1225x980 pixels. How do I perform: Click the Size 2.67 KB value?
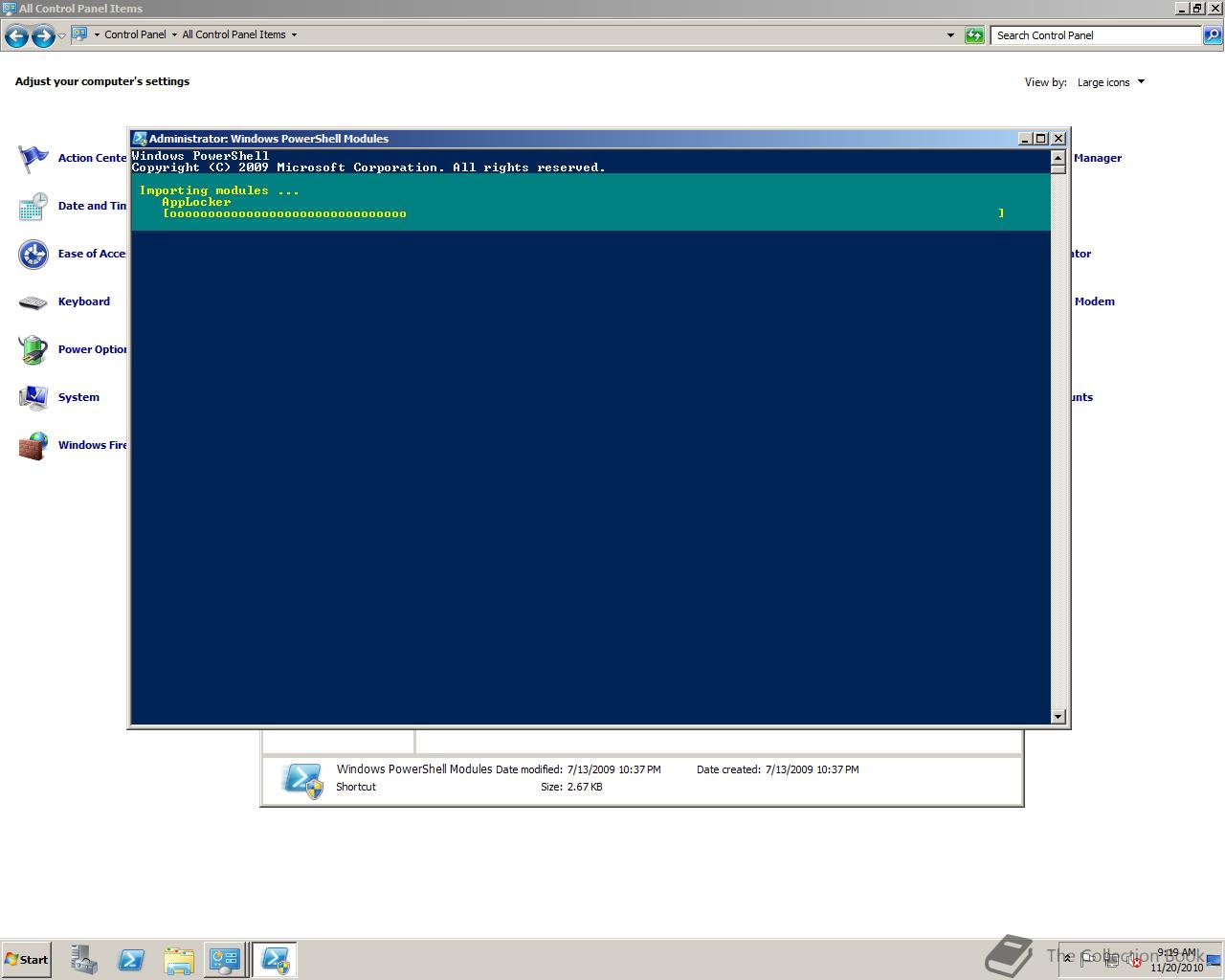click(585, 787)
